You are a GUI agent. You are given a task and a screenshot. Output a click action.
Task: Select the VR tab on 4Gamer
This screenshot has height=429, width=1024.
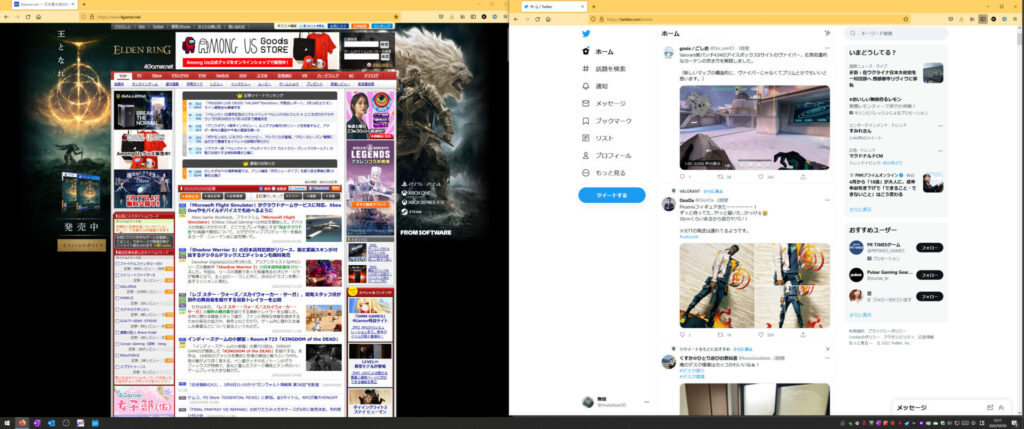coord(303,76)
